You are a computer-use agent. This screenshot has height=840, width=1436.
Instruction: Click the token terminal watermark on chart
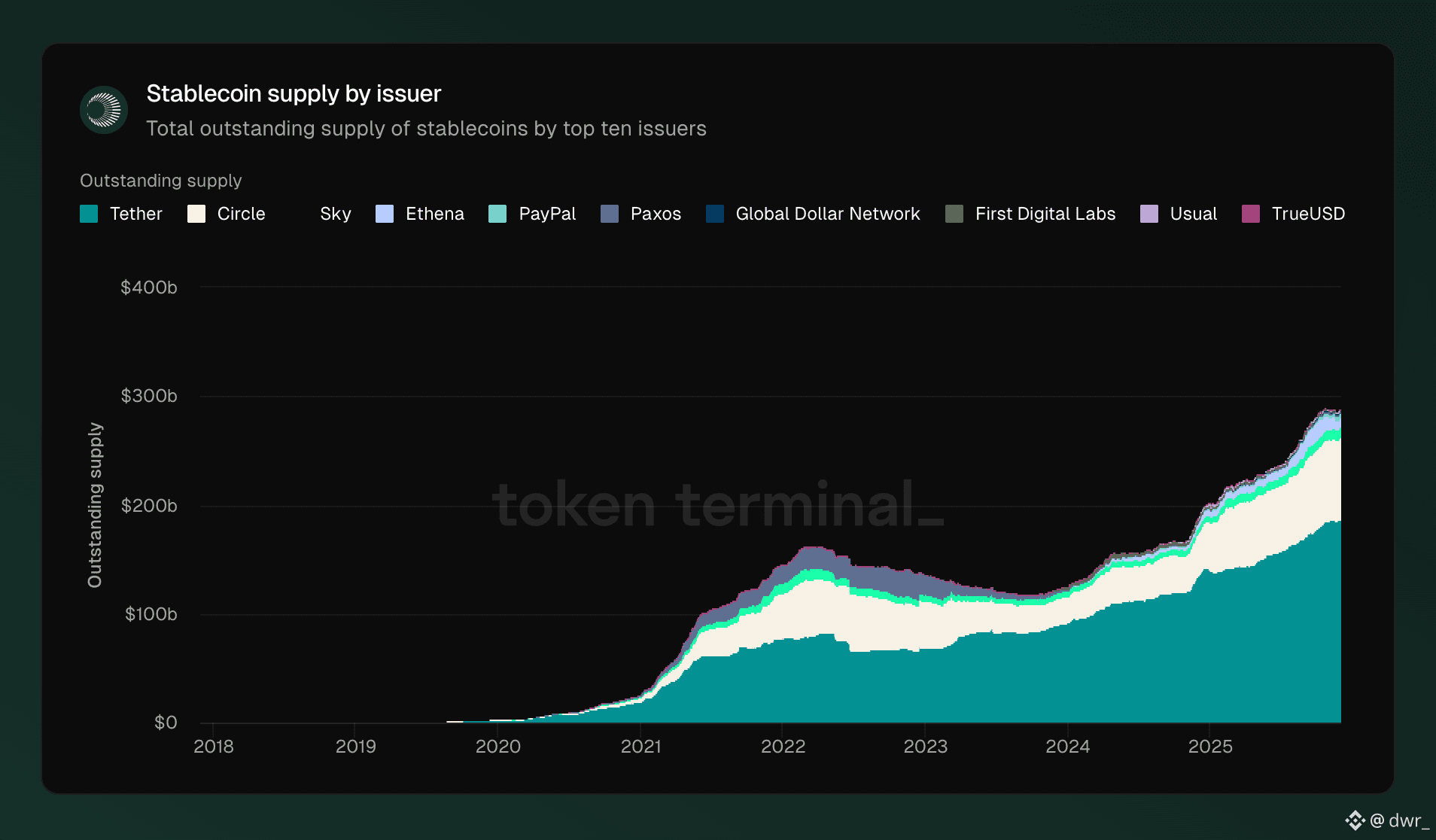point(717,504)
